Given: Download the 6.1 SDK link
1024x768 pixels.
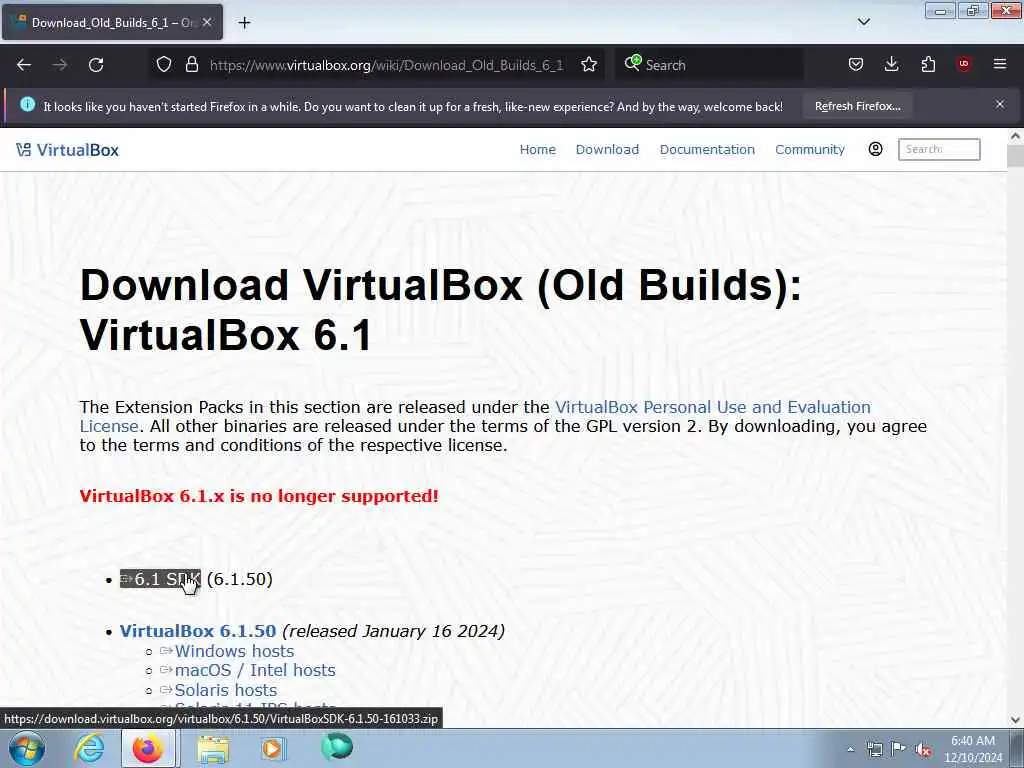Looking at the screenshot, I should [161, 579].
